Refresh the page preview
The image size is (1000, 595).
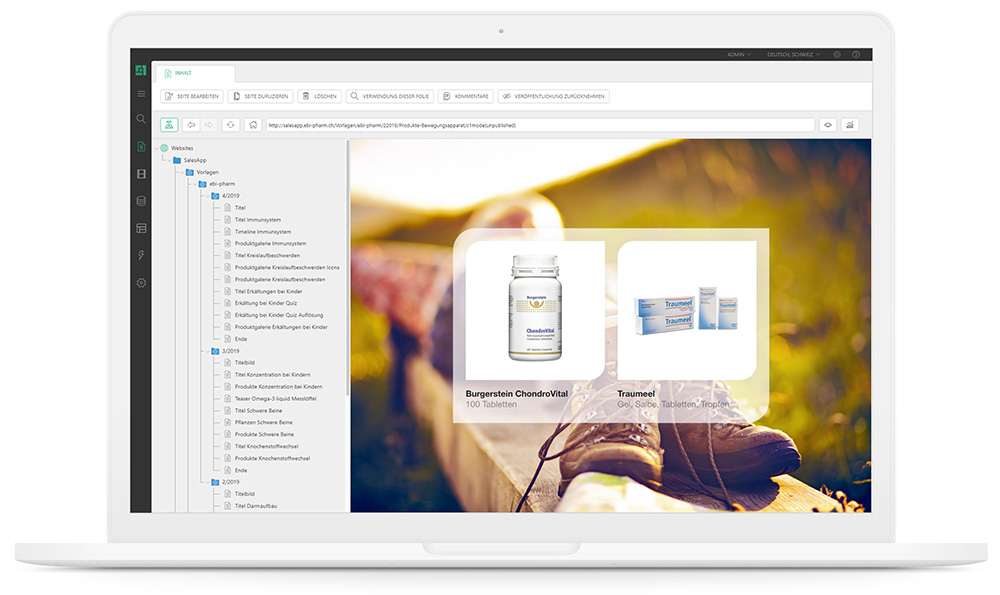click(231, 125)
